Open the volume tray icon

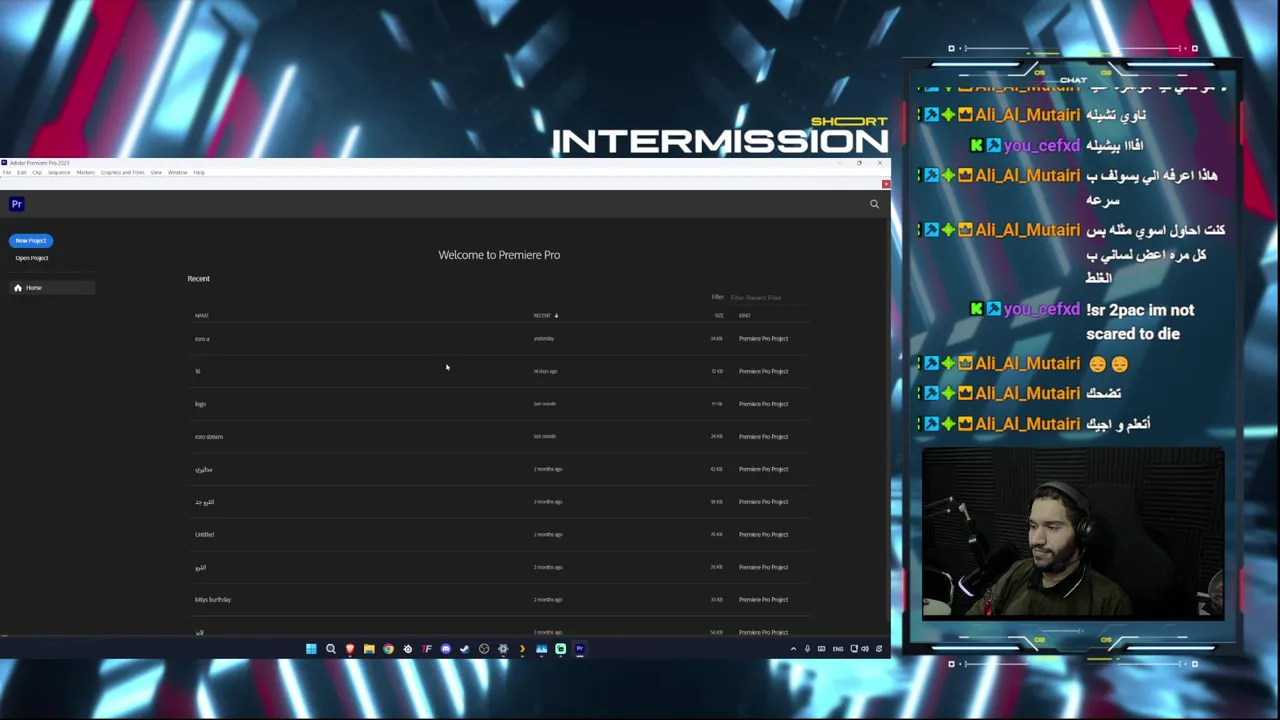click(866, 649)
